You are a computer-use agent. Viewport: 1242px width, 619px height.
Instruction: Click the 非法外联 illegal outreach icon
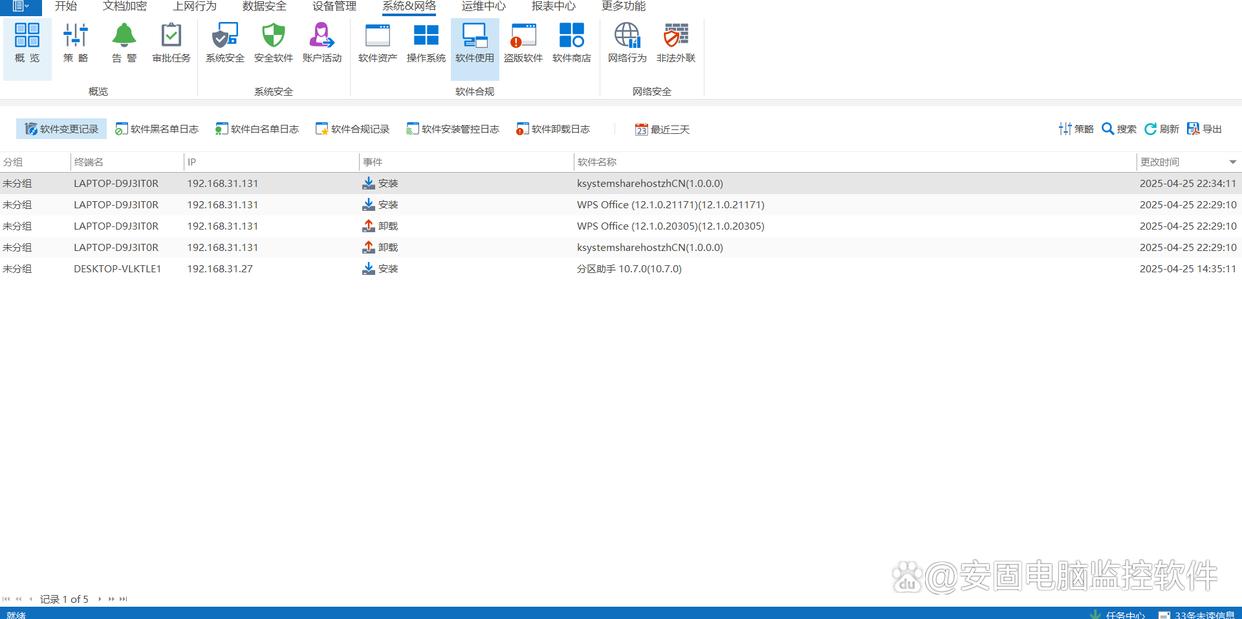[x=676, y=43]
